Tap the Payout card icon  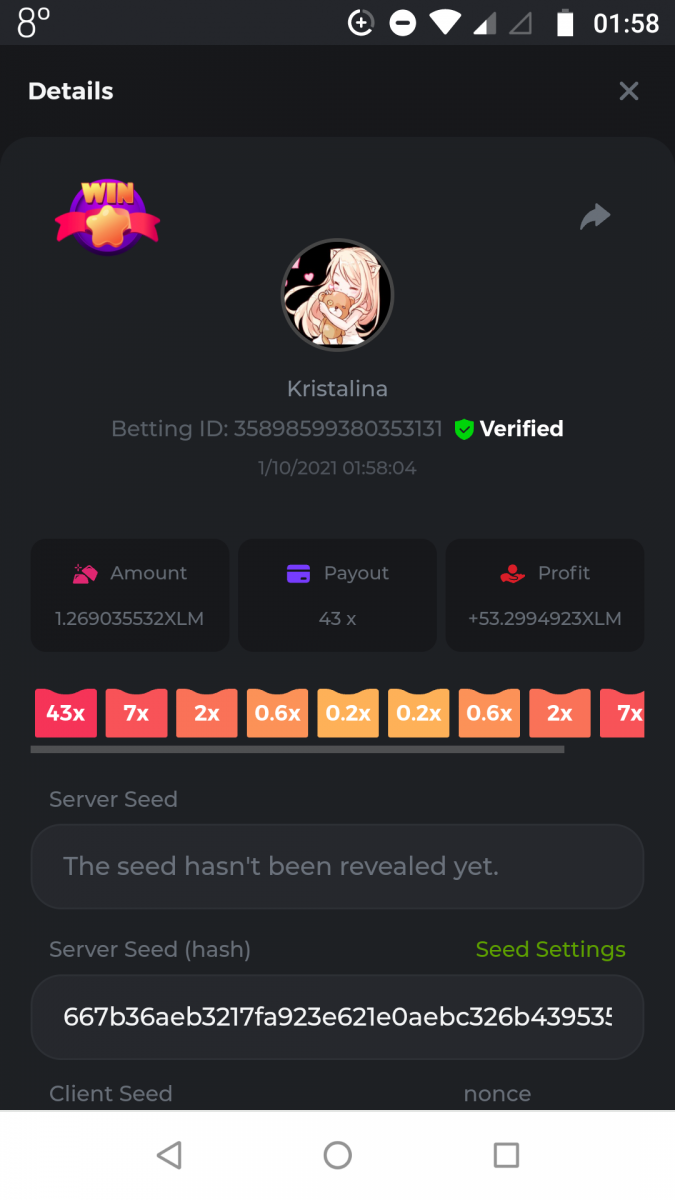tap(298, 573)
